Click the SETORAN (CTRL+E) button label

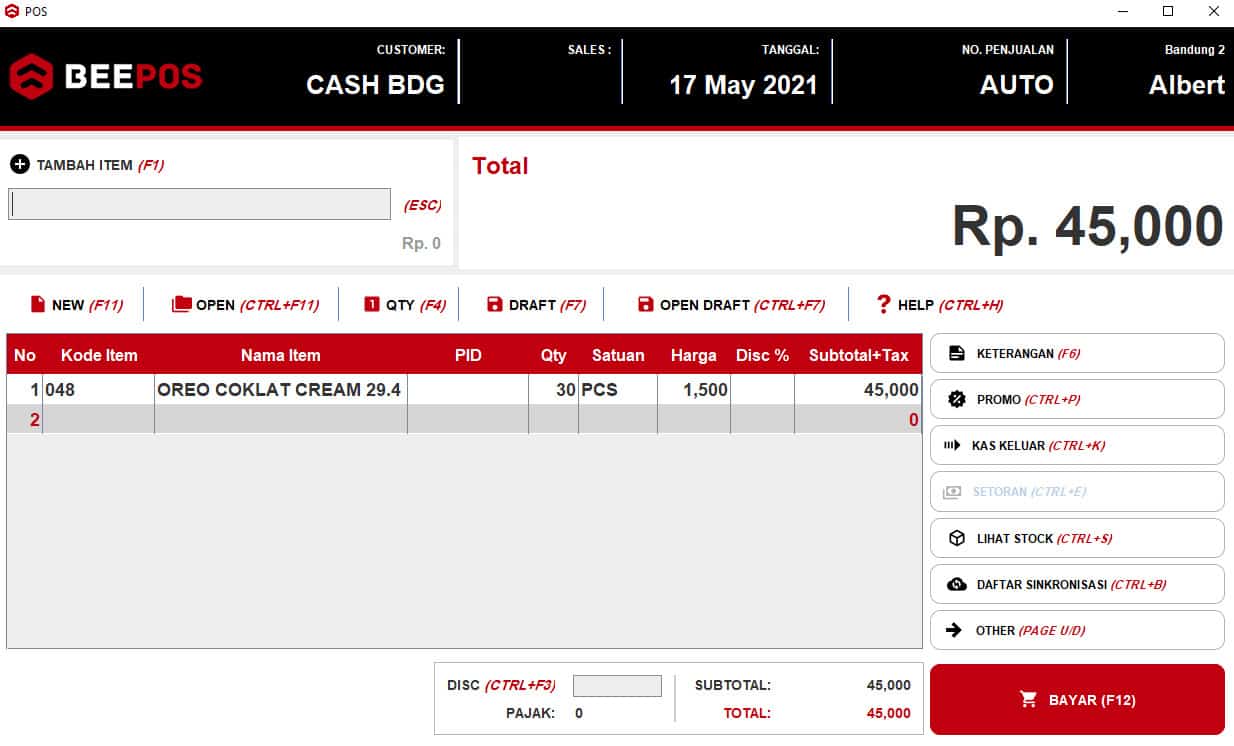coord(1029,492)
